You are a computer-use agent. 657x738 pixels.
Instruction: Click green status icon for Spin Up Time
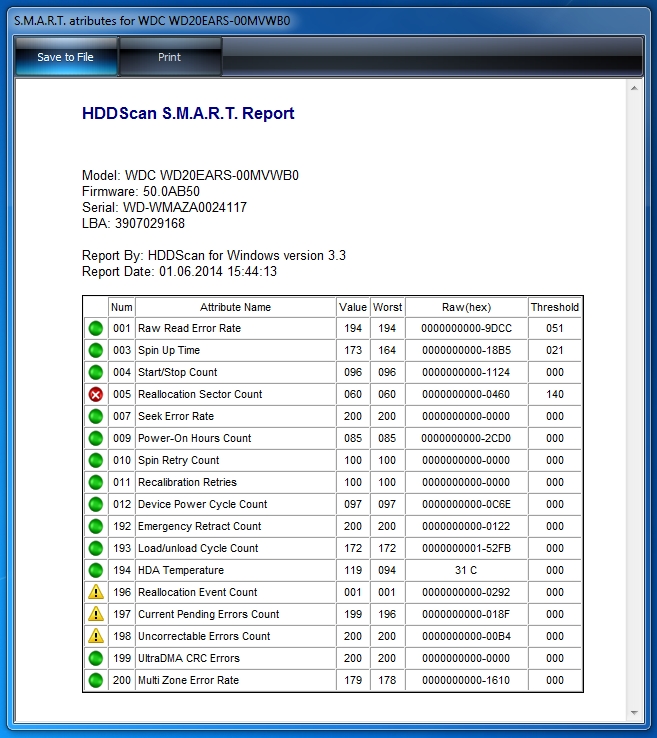tap(96, 350)
